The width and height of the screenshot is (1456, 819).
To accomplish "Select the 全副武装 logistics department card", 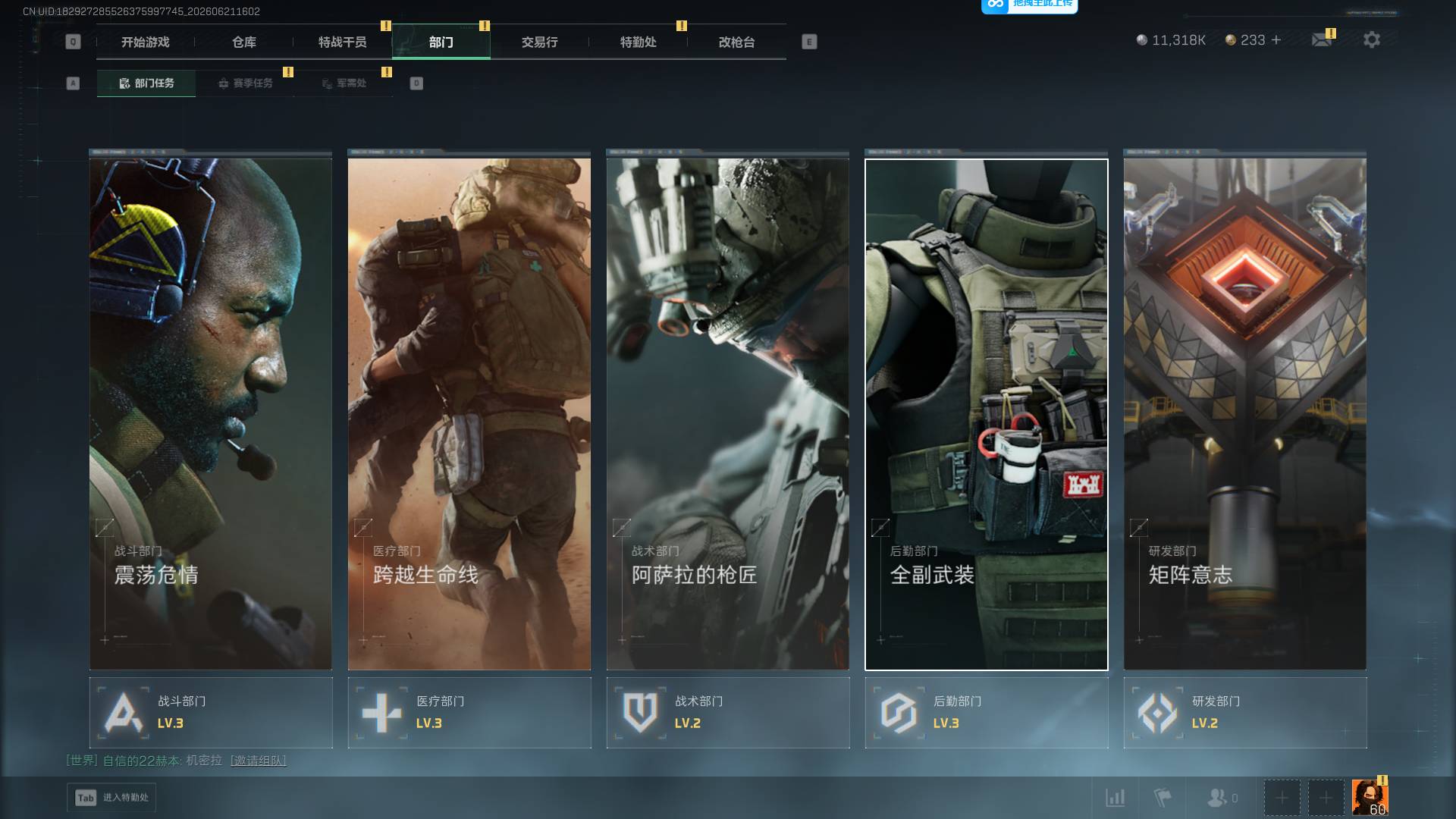I will [987, 414].
